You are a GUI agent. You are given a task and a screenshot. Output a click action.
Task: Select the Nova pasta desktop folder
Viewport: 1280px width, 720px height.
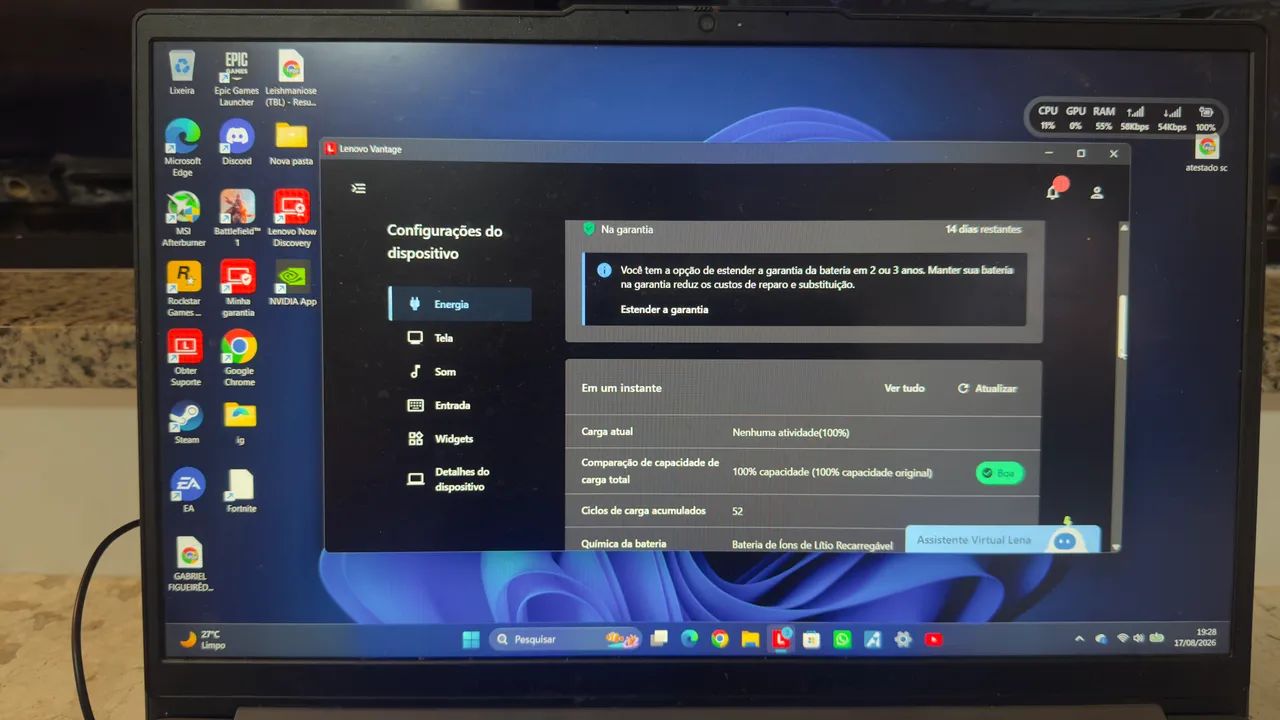pyautogui.click(x=291, y=143)
